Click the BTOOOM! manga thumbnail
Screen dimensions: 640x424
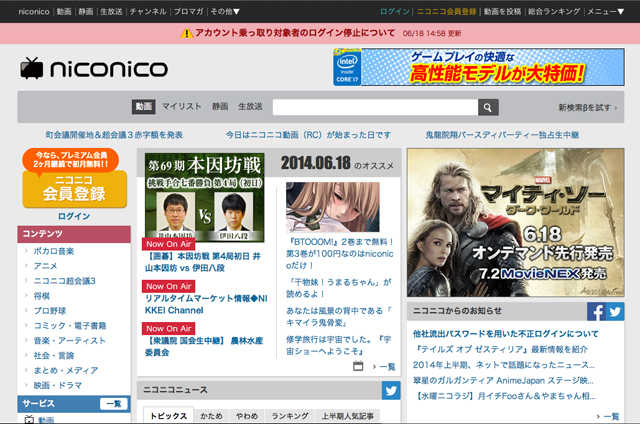pyautogui.click(x=333, y=207)
